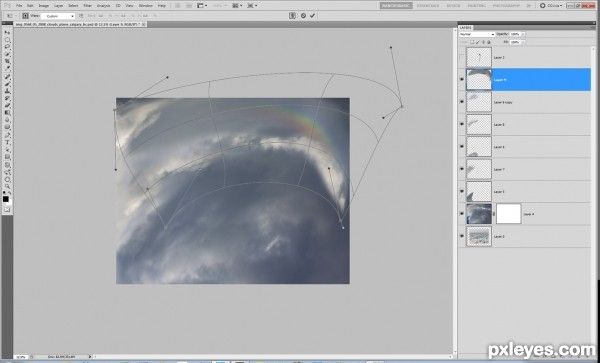Lock all for the selected layer
This screenshot has width=600, height=363.
[x=489, y=42]
